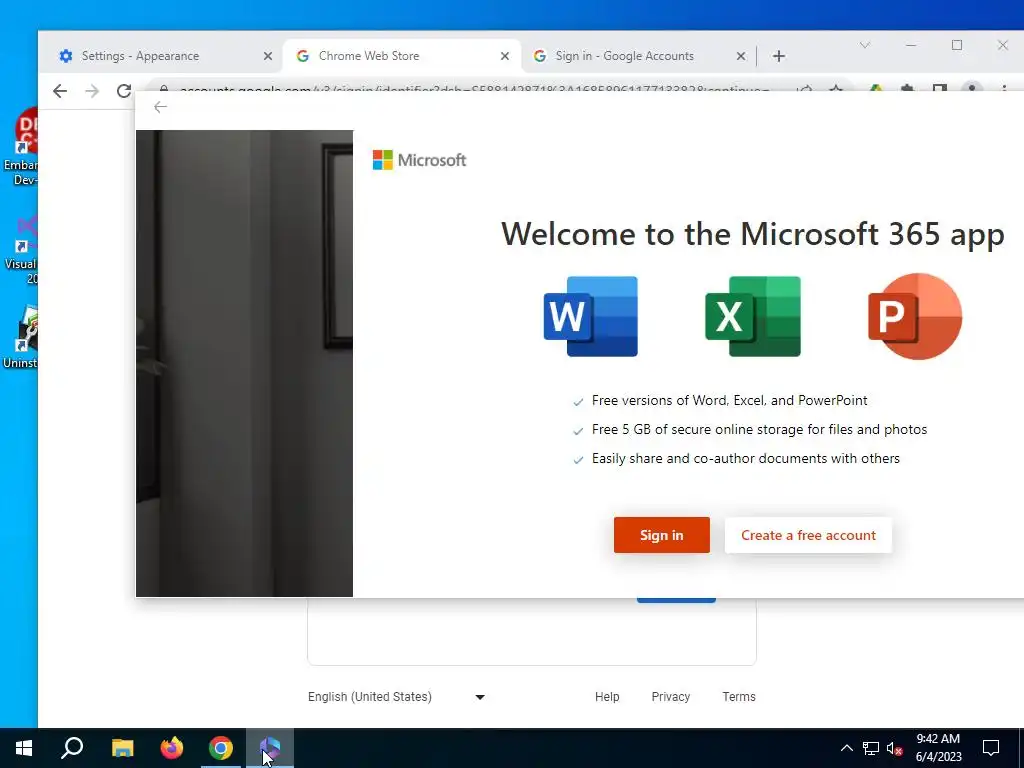
Task: Open the notification center
Action: pos(991,748)
